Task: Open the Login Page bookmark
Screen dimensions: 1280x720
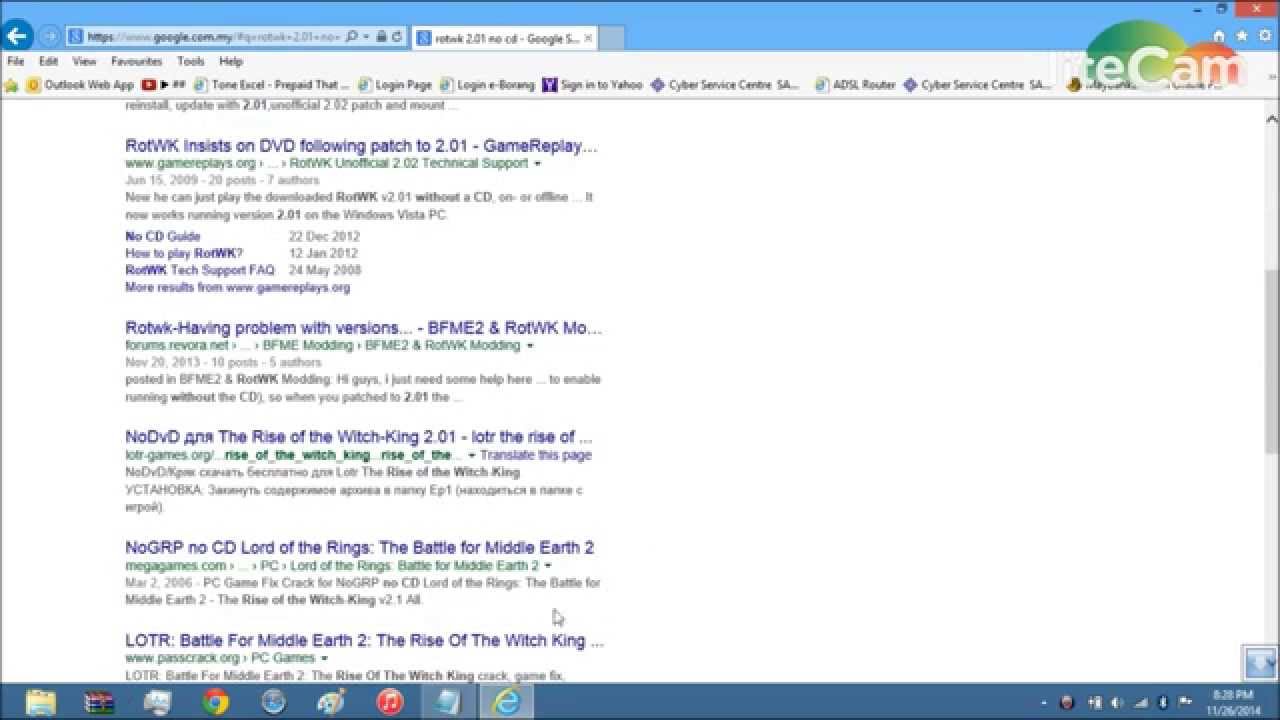Action: point(395,85)
